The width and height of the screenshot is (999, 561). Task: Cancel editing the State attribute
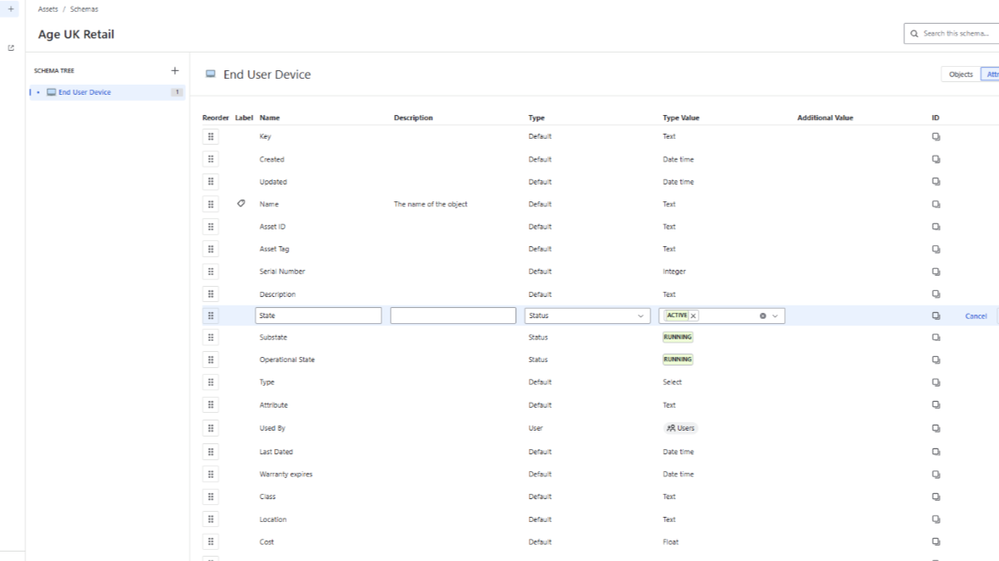tap(975, 316)
